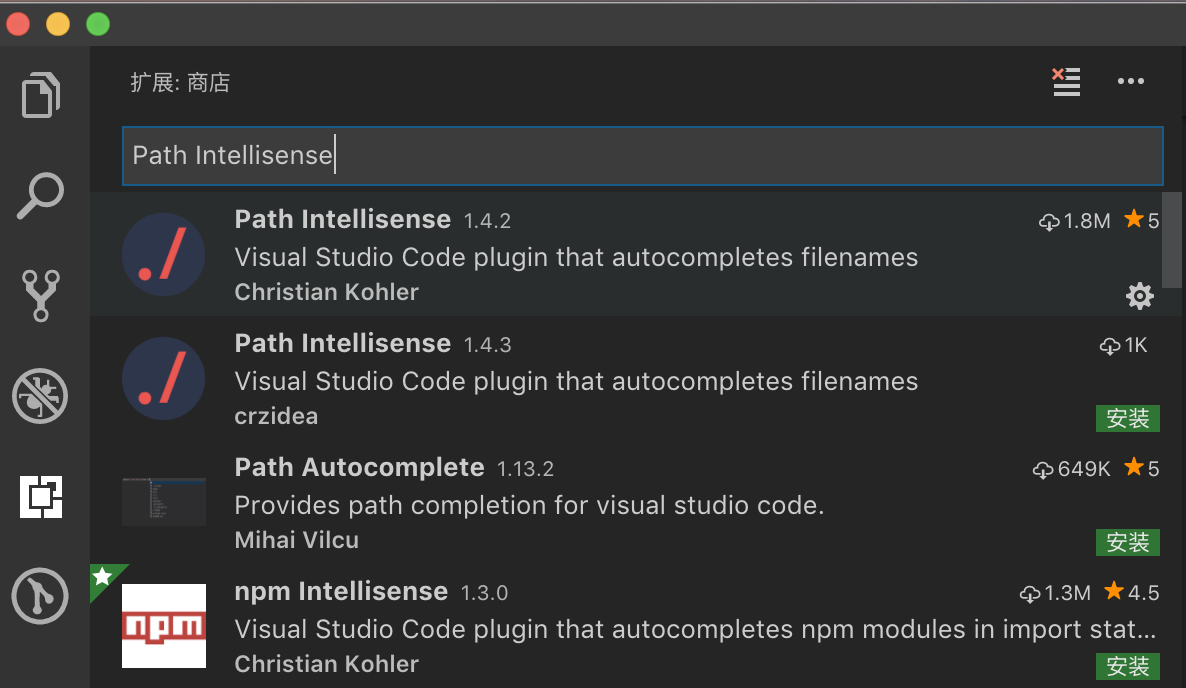Viewport: 1186px width, 688px height.
Task: Click the extension search input field
Action: [x=642, y=156]
